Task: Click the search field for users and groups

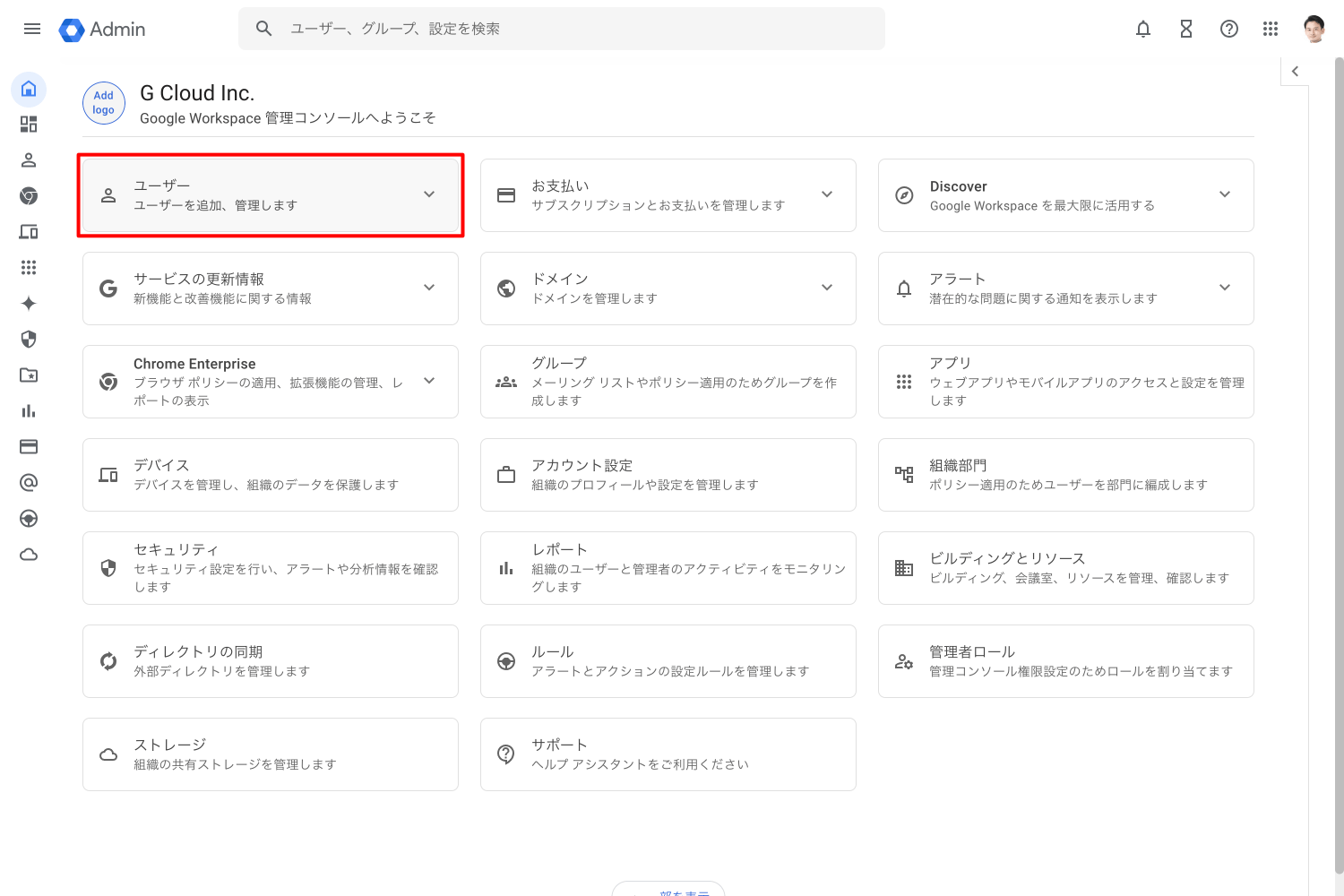Action: click(562, 29)
